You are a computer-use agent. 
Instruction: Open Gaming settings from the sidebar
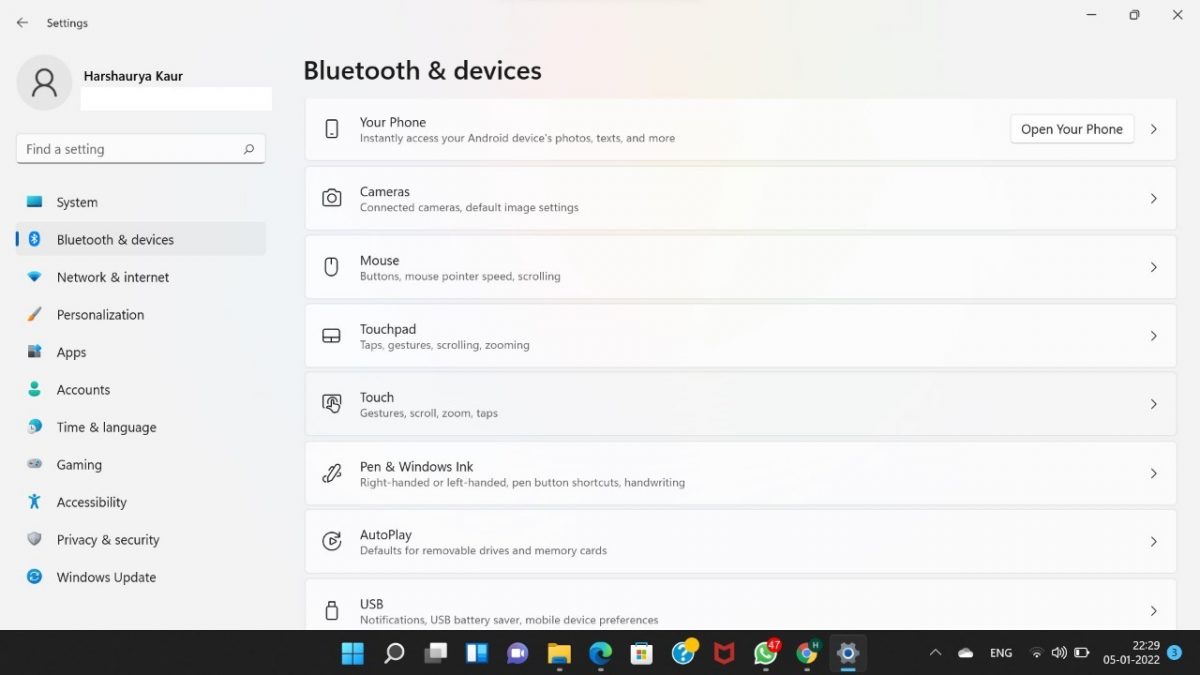(77, 464)
